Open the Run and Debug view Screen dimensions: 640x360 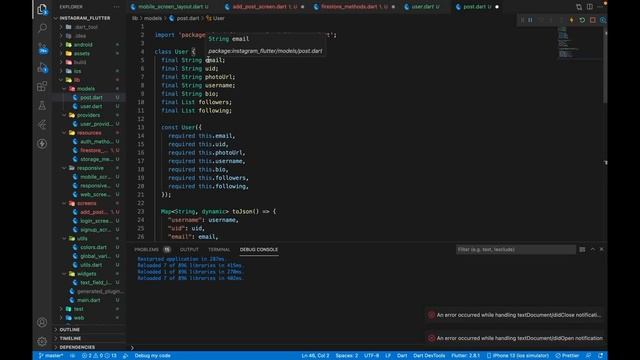[42, 67]
